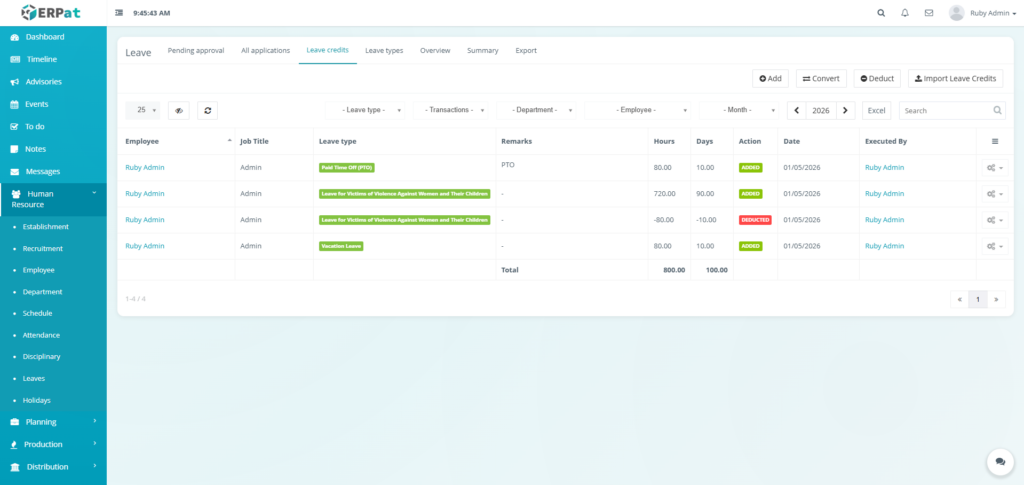Open the notifications bell
This screenshot has width=1024, height=485.
pyautogui.click(x=905, y=13)
